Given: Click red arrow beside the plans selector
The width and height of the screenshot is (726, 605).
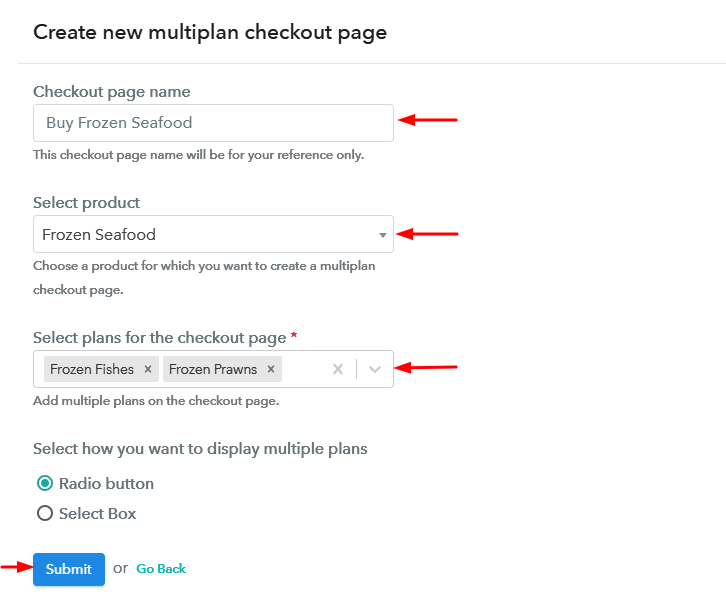Looking at the screenshot, I should point(428,367).
